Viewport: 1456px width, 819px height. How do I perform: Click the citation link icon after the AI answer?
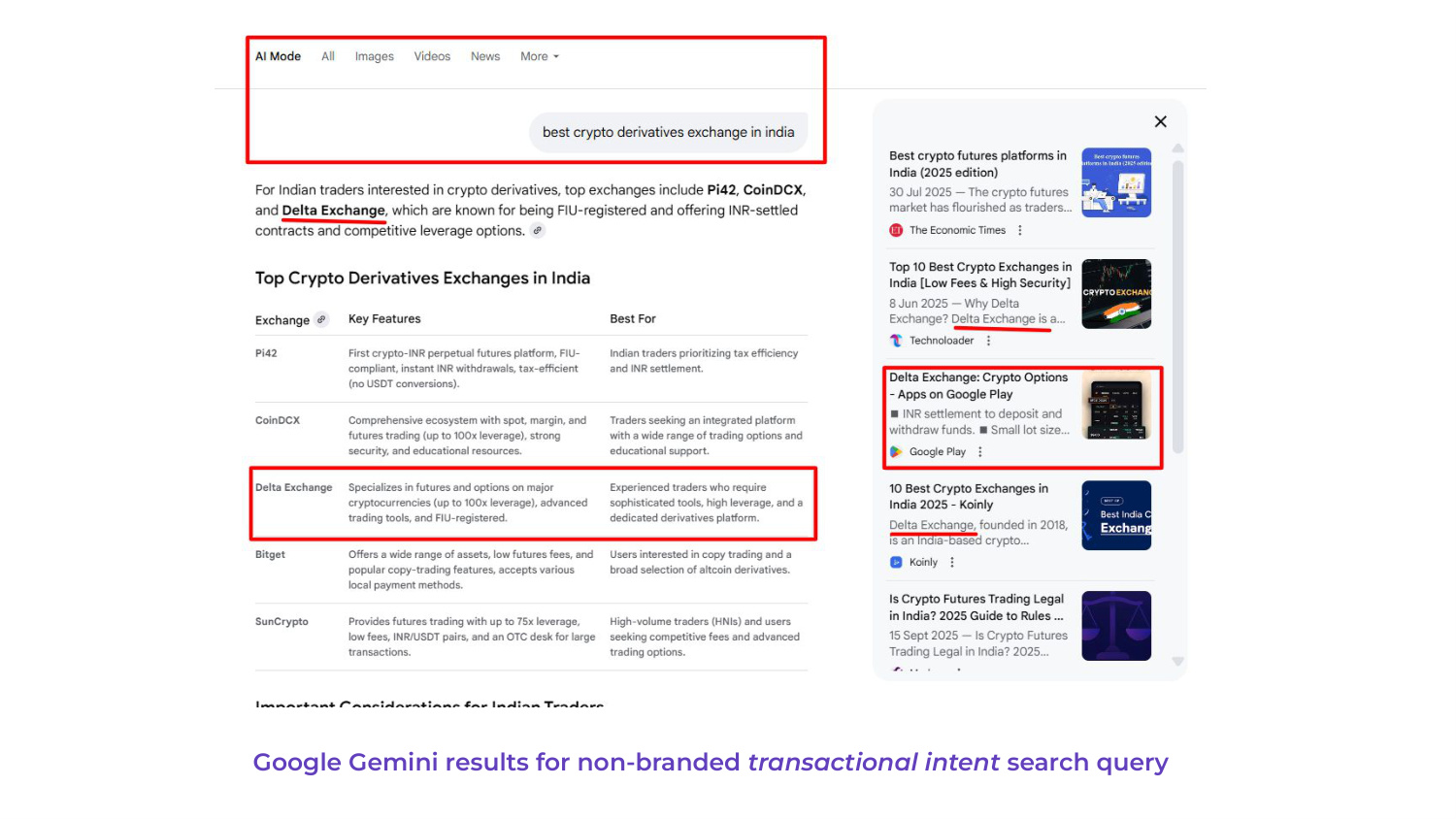pos(538,230)
